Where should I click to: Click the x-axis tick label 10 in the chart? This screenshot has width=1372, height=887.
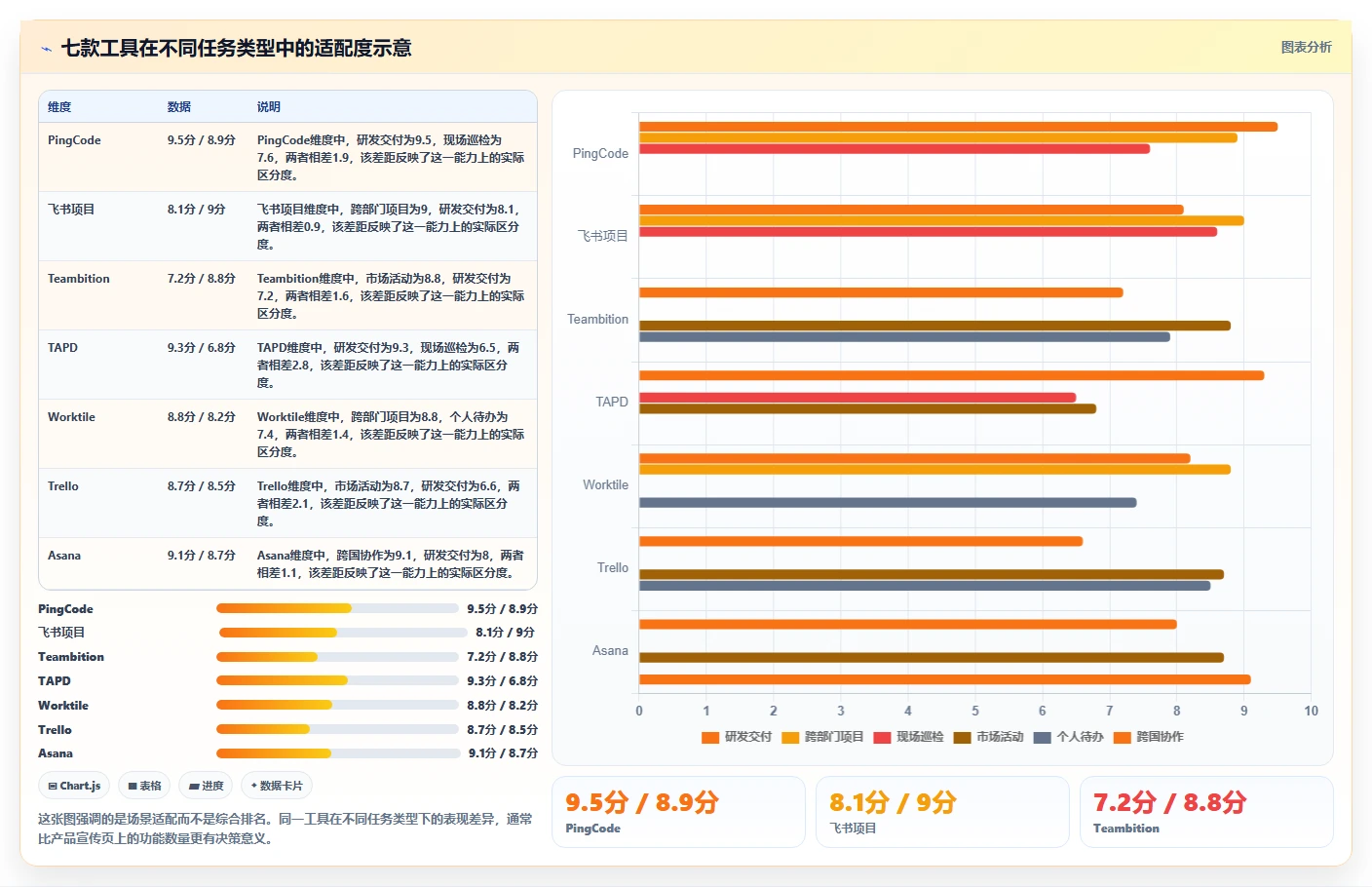1311,712
